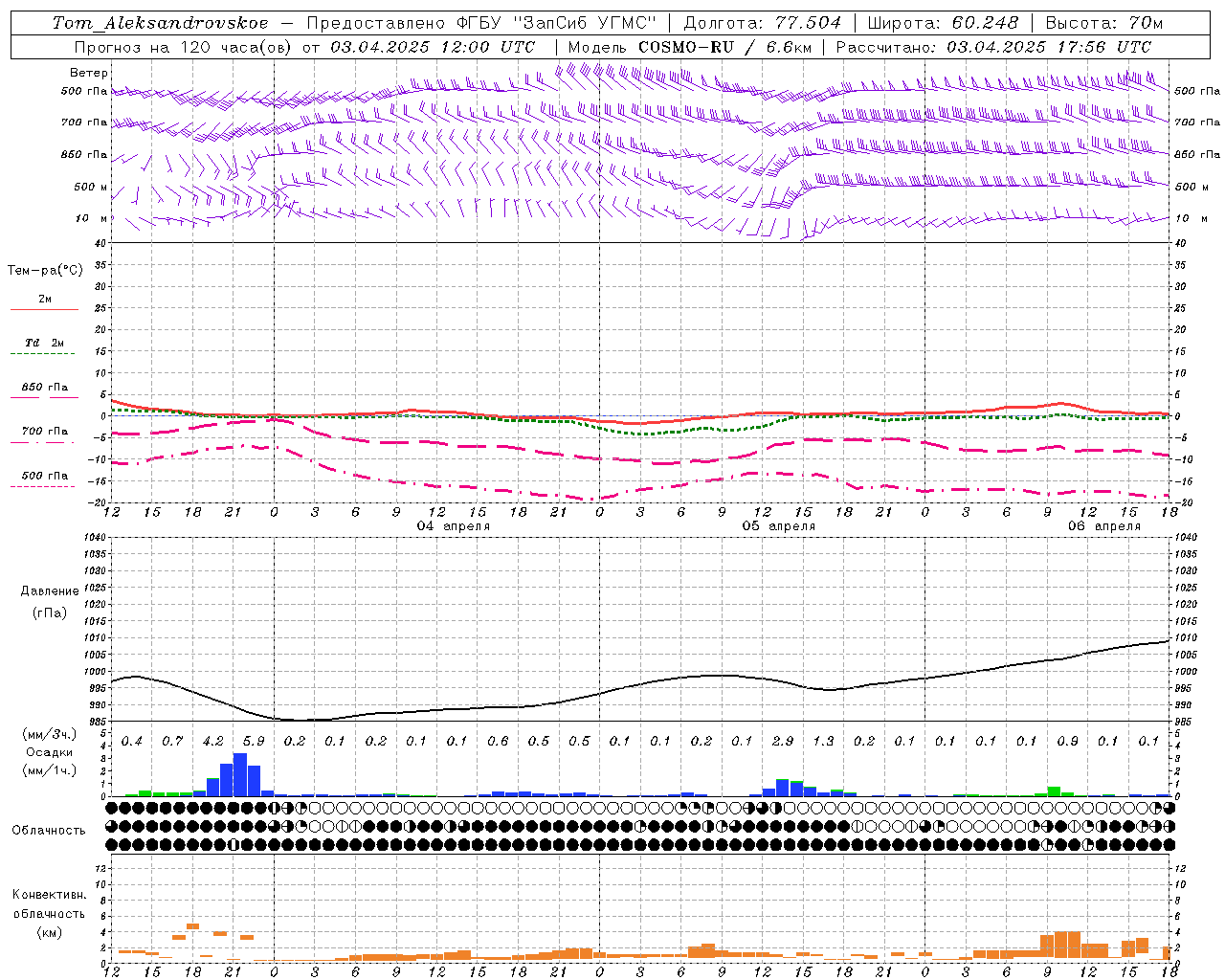
Task: Click the 3-hour precipitation value 5.9
Action: tap(254, 742)
